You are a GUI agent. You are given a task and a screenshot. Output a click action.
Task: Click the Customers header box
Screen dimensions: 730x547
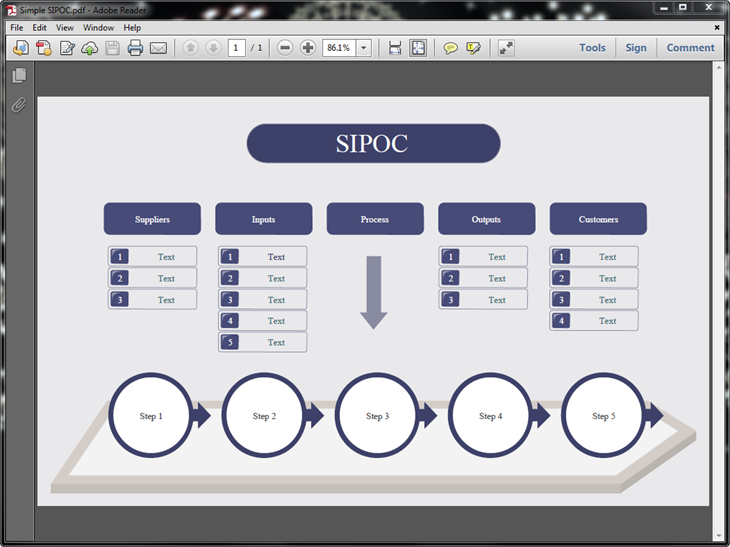[x=598, y=219]
